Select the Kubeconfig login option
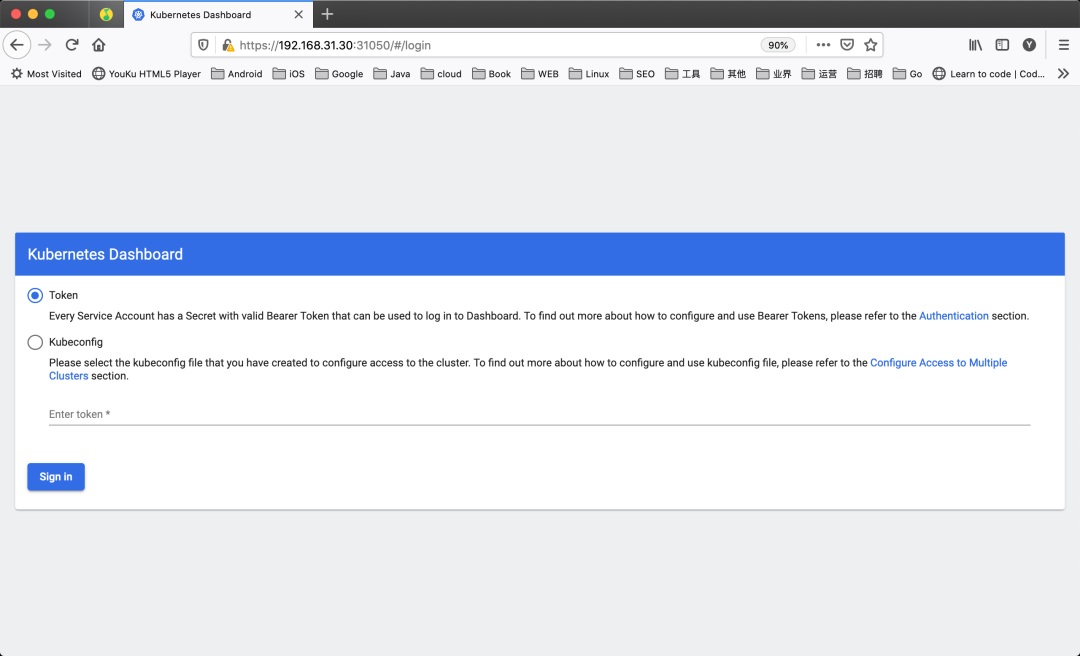This screenshot has width=1080, height=656. (x=35, y=342)
